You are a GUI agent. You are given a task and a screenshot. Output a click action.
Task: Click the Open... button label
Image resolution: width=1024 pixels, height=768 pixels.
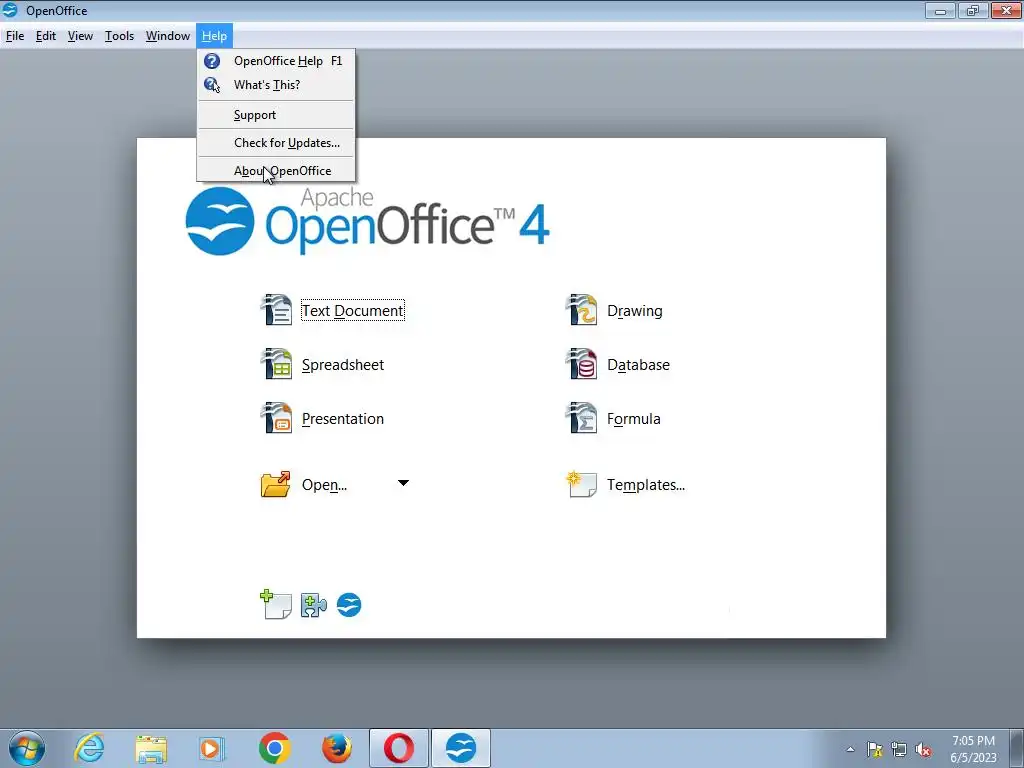(x=325, y=485)
